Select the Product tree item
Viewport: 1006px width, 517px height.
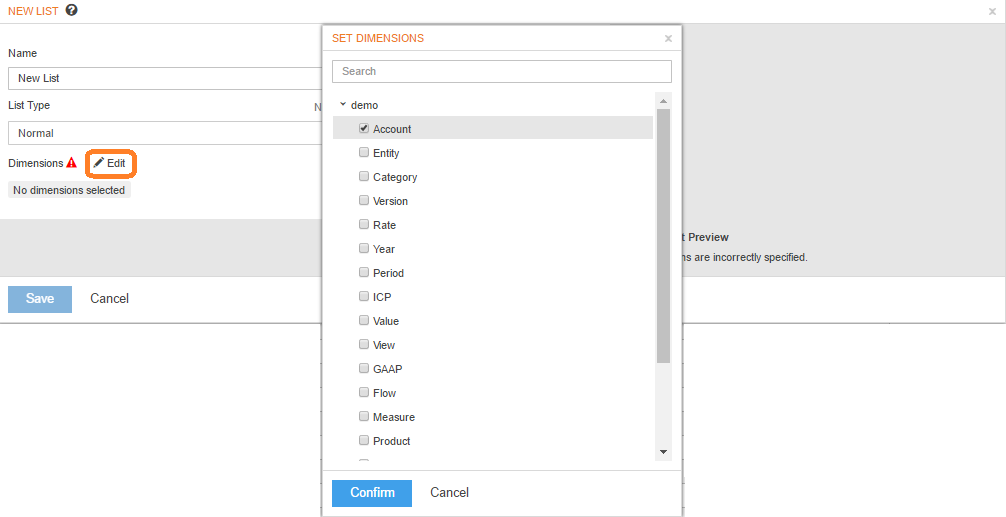tap(391, 441)
